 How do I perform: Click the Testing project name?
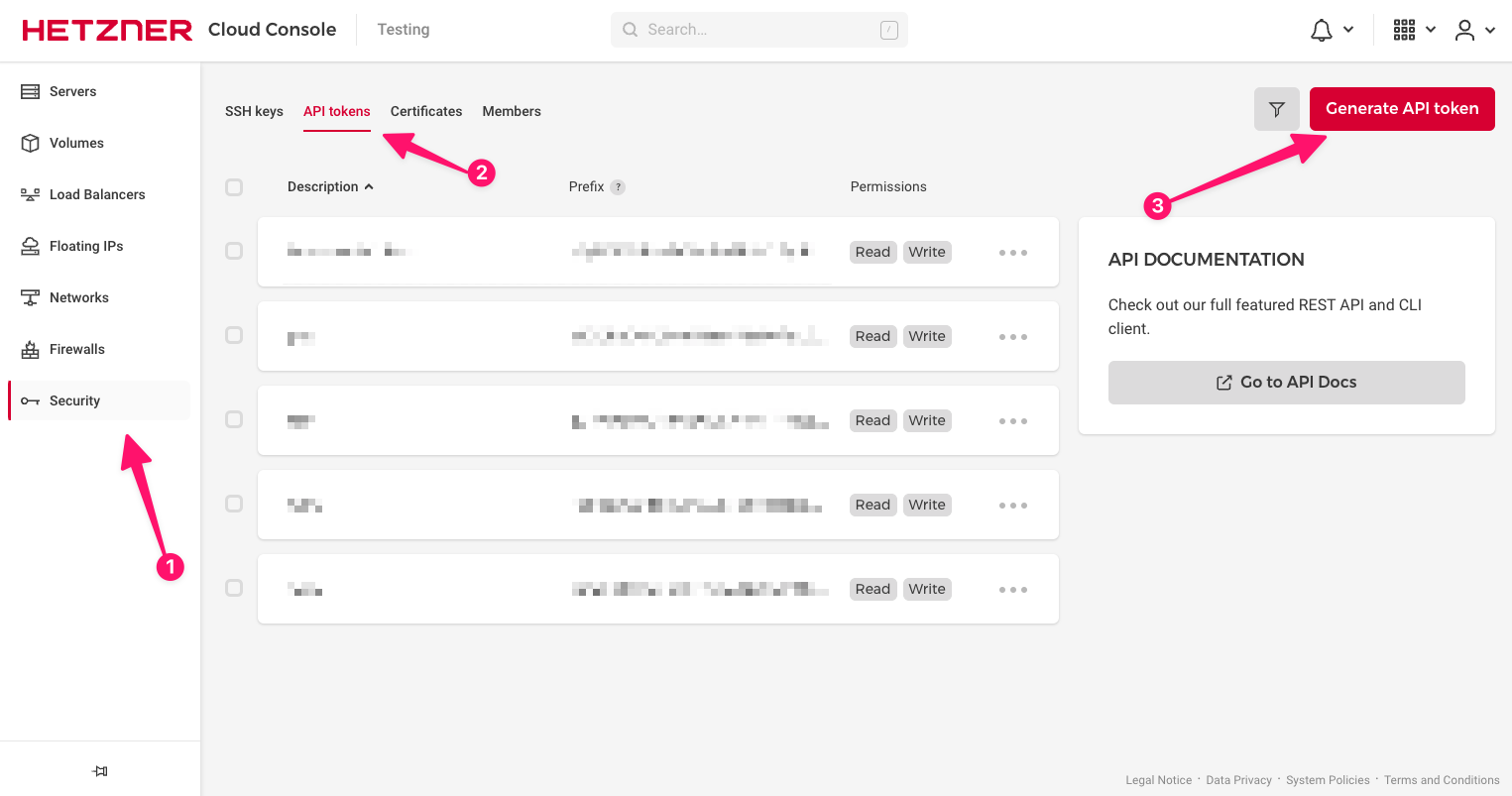pyautogui.click(x=404, y=30)
